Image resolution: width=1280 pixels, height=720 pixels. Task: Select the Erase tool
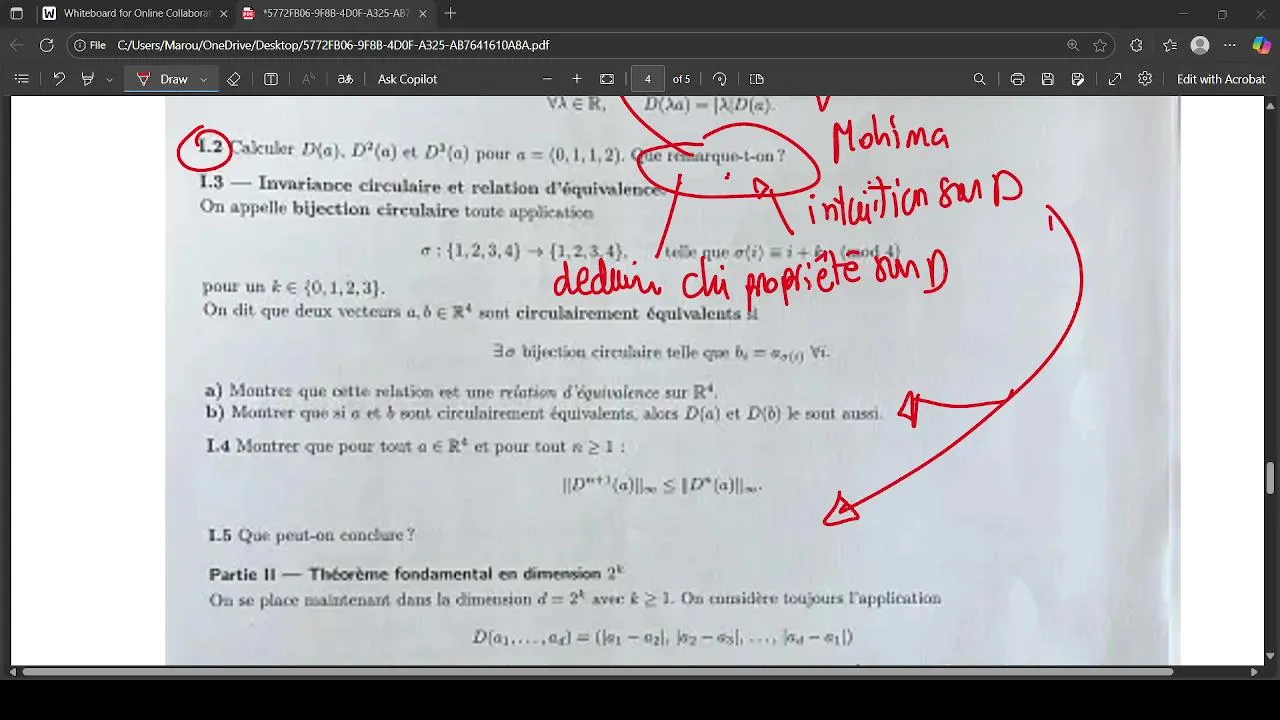pyautogui.click(x=233, y=79)
